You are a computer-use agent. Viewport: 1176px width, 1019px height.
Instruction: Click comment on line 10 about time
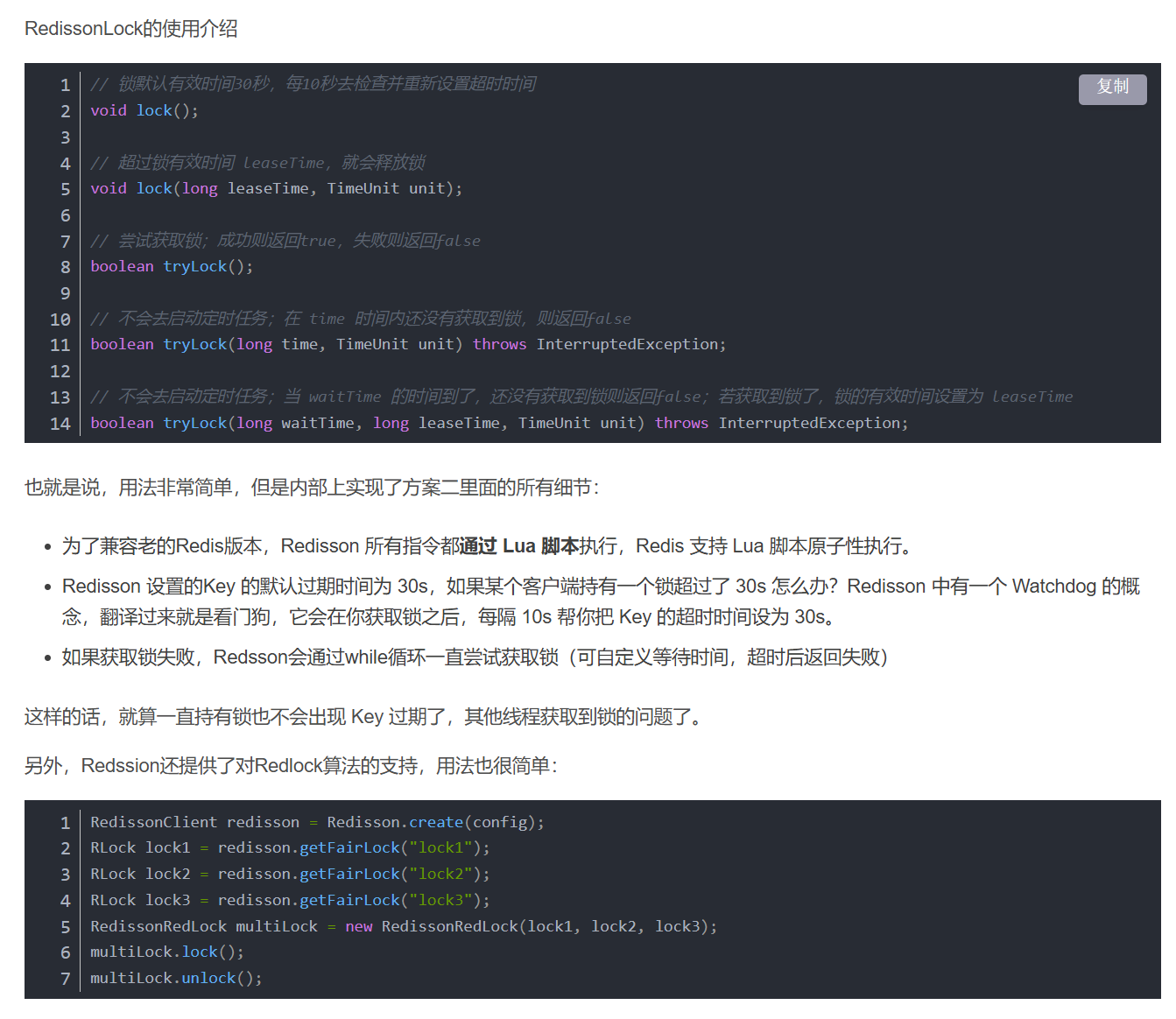[361, 319]
